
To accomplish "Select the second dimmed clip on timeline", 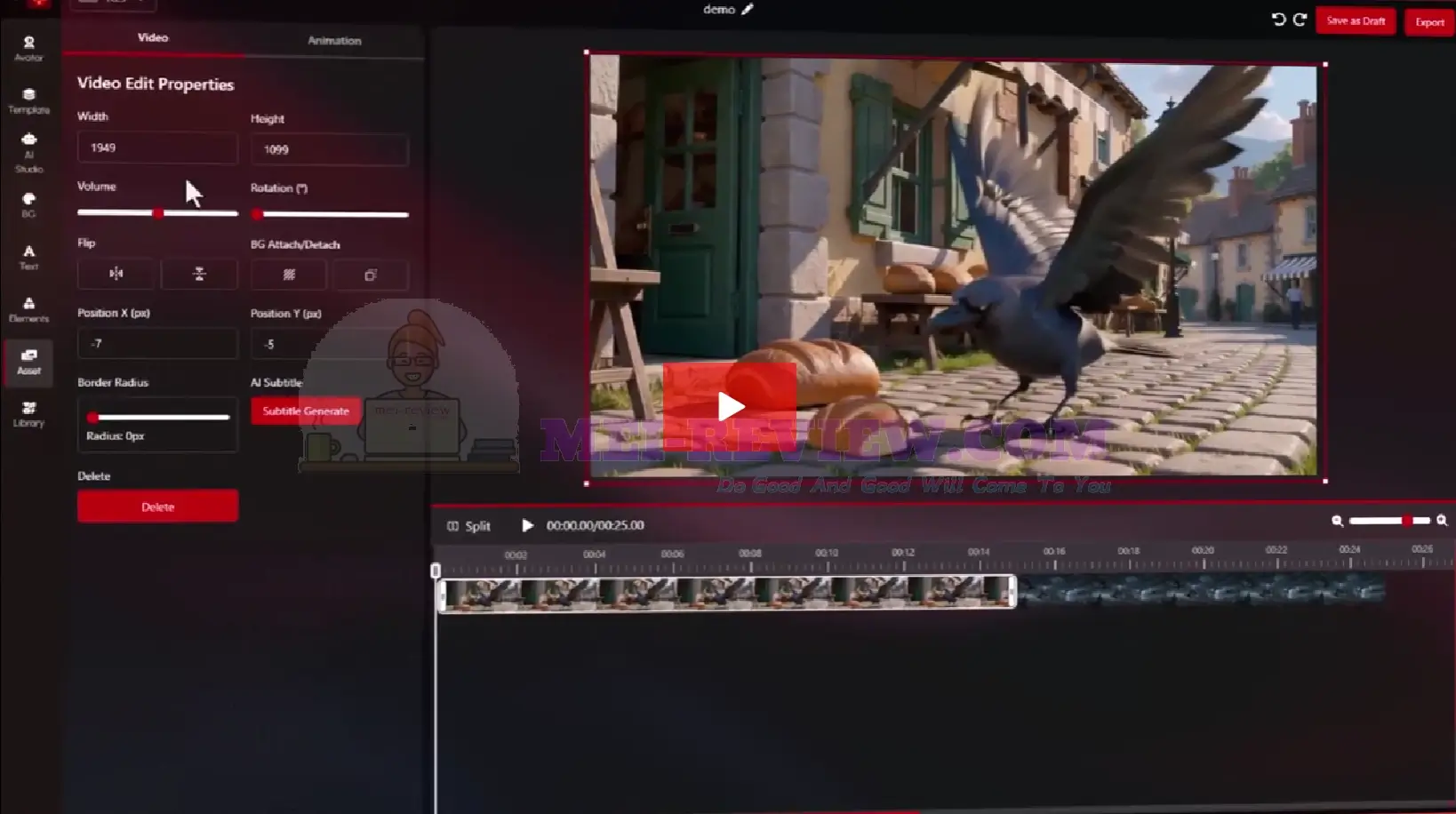I will point(1202,589).
